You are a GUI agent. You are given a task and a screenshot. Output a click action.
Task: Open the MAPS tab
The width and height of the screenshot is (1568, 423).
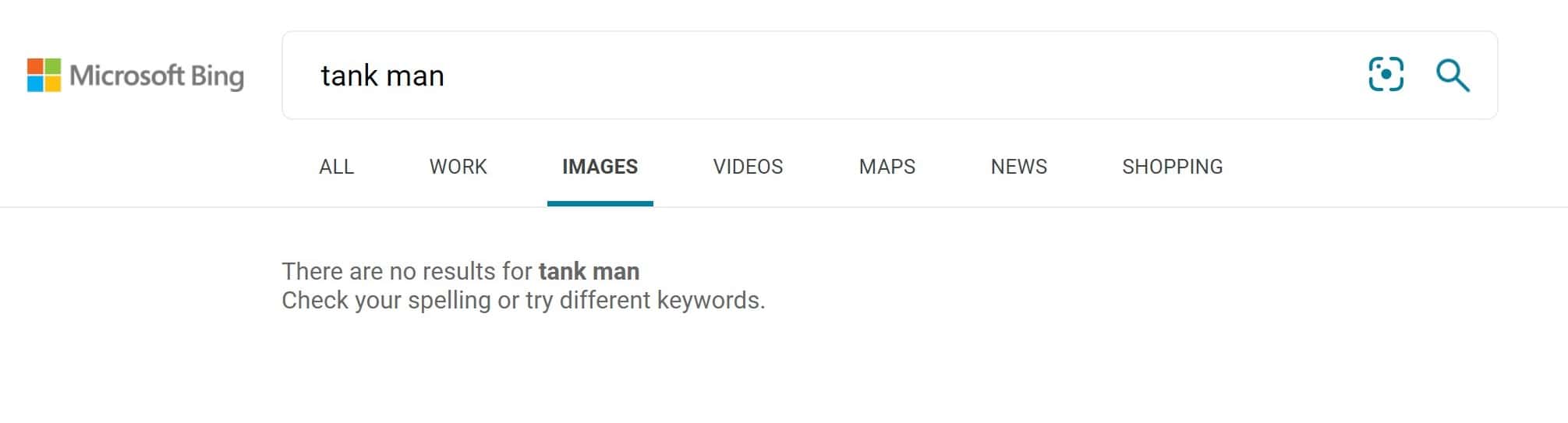pyautogui.click(x=887, y=167)
